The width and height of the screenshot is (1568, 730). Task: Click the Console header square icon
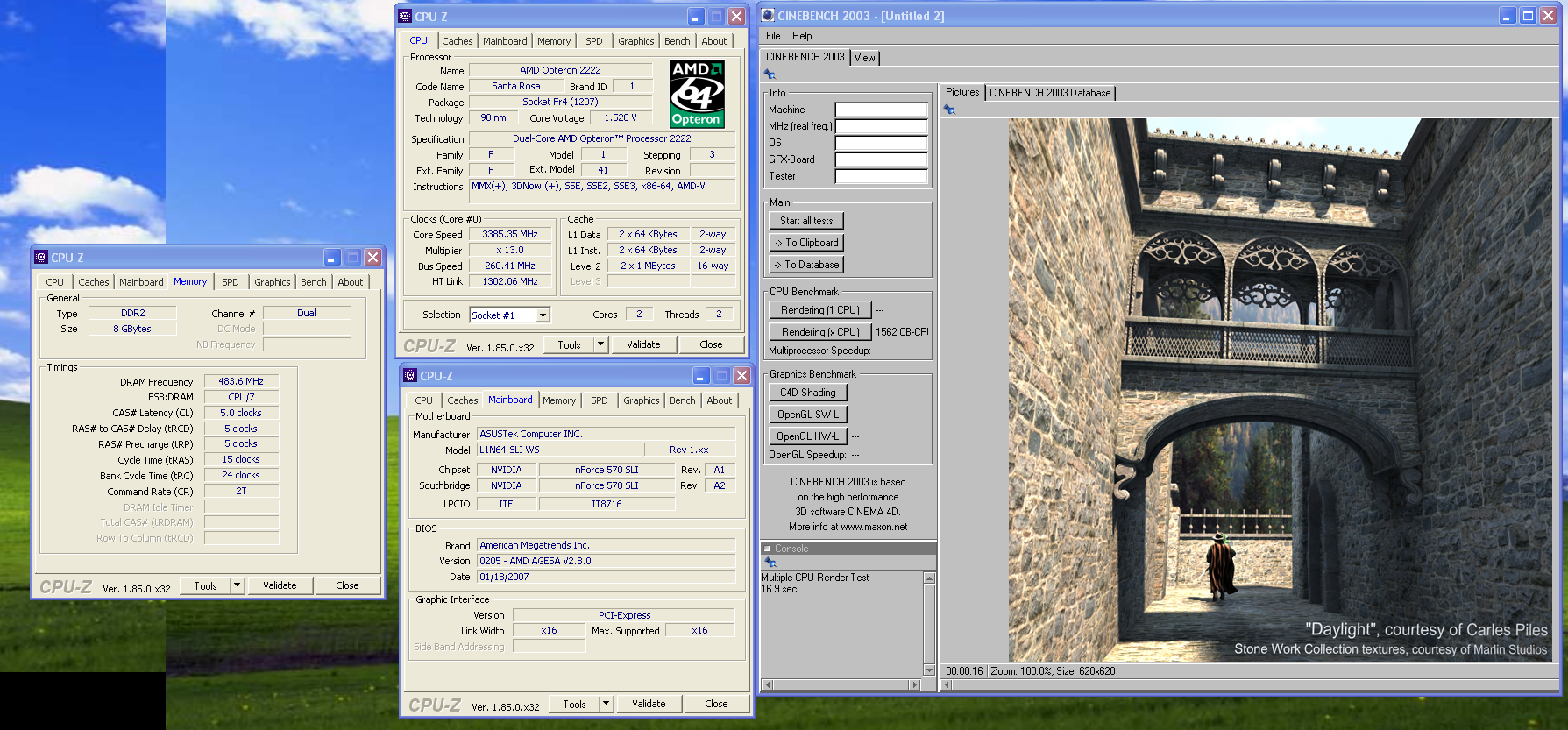767,549
